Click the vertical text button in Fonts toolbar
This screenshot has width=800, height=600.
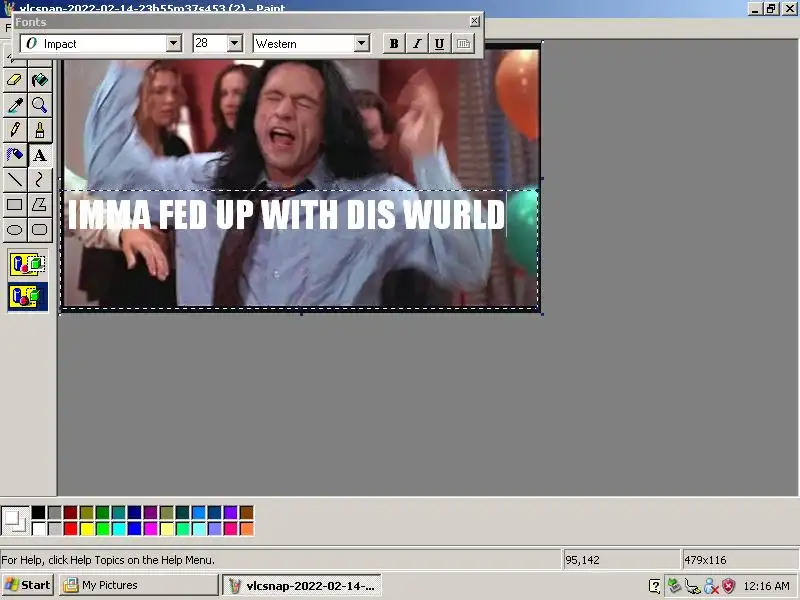pos(463,44)
